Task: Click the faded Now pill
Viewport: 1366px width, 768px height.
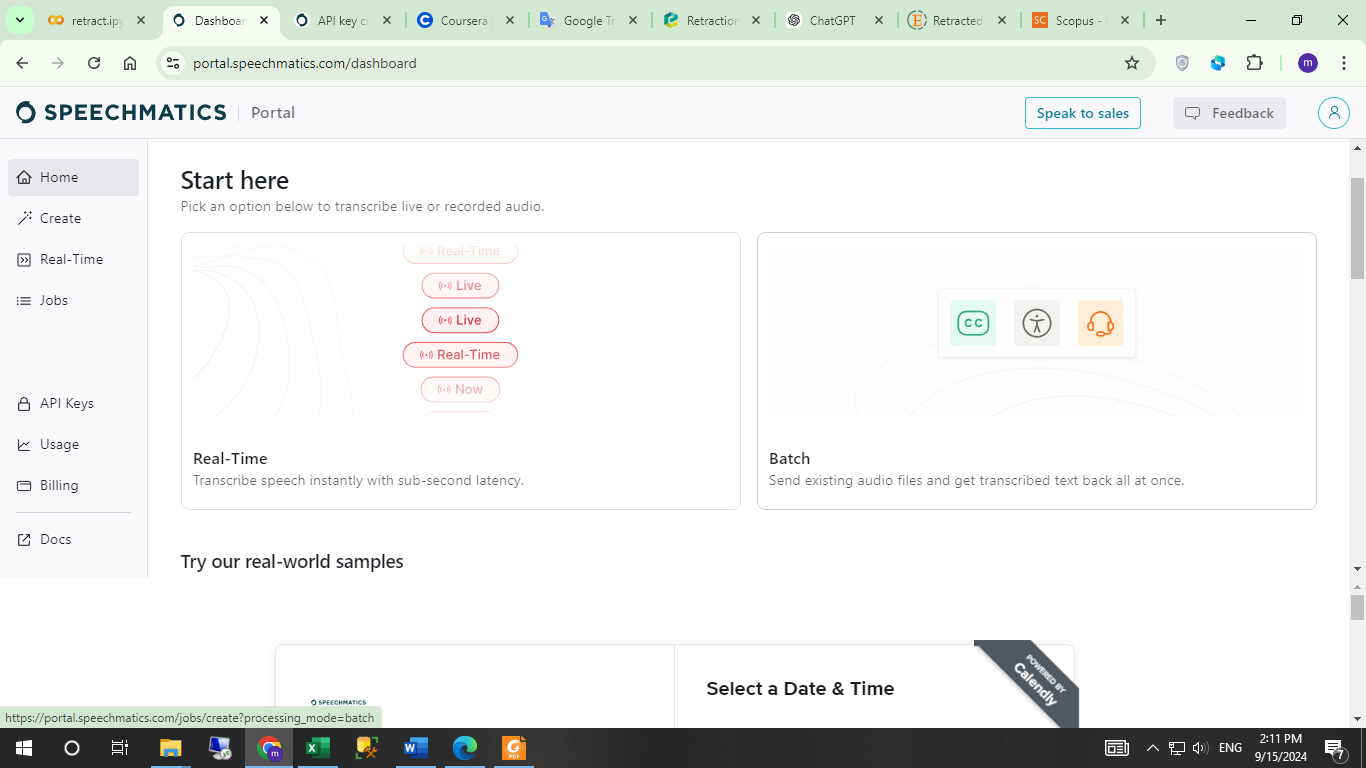Action: point(460,389)
